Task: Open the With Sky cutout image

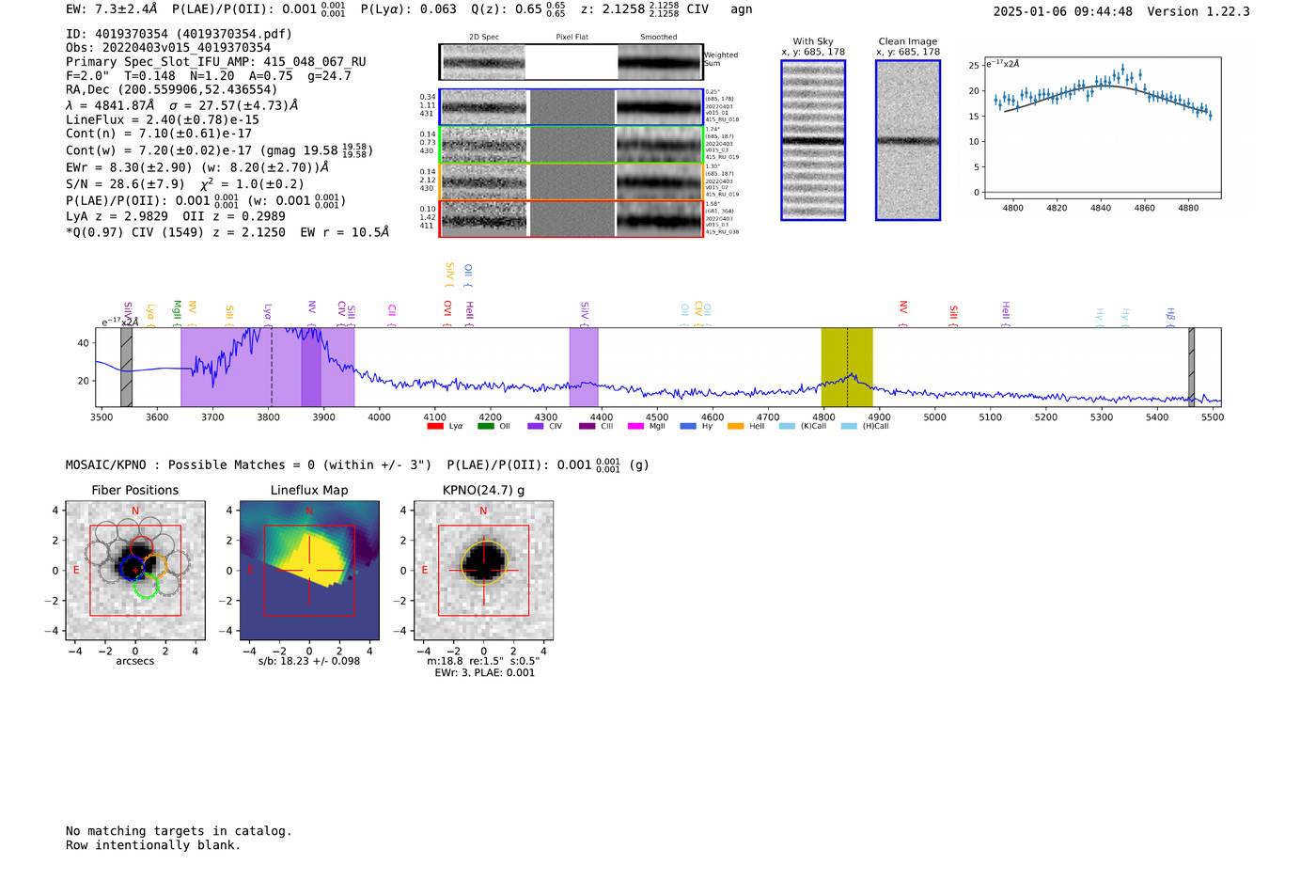Action: [x=813, y=140]
